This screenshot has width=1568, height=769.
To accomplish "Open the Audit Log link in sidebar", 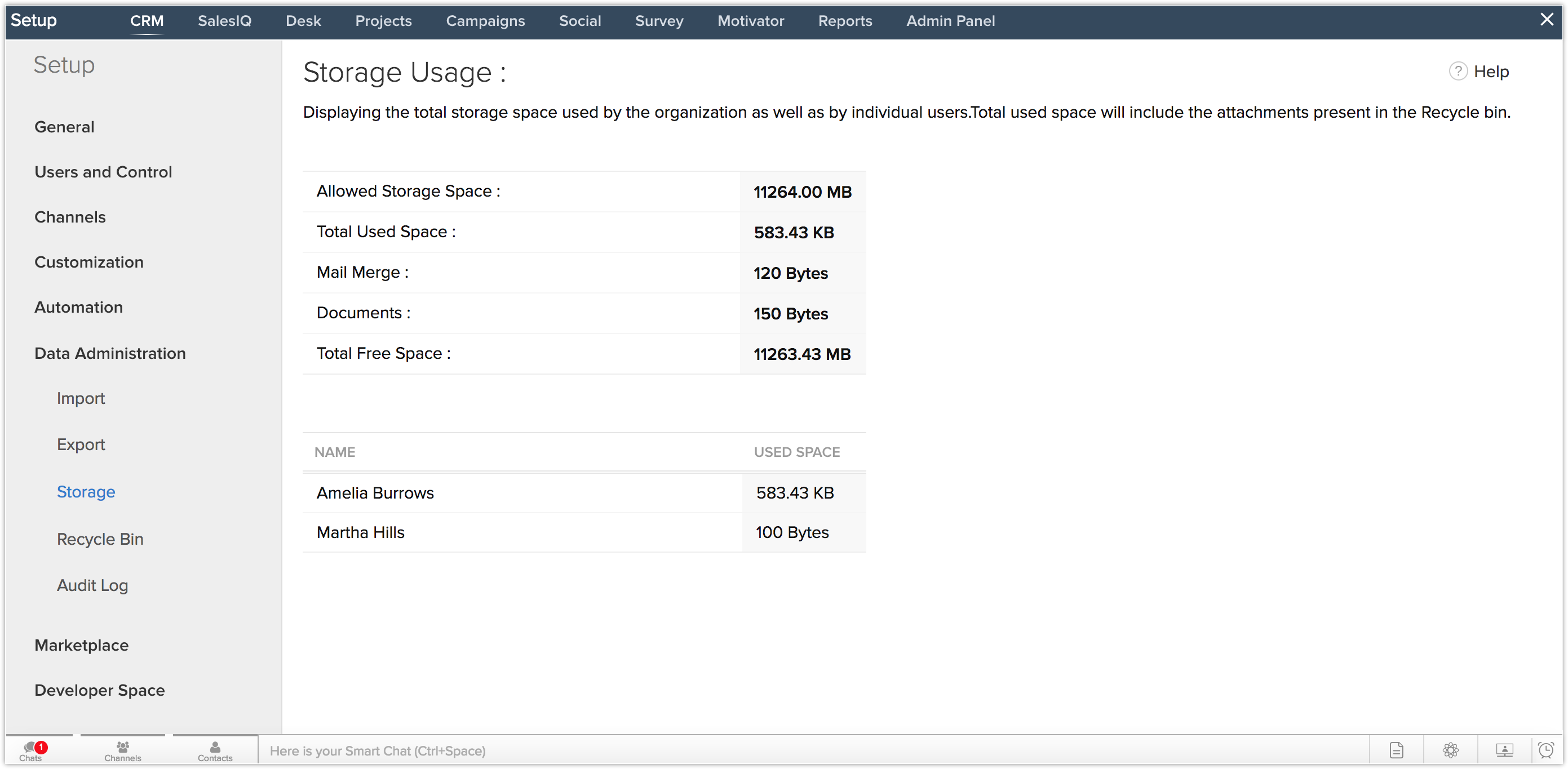I will coord(92,585).
